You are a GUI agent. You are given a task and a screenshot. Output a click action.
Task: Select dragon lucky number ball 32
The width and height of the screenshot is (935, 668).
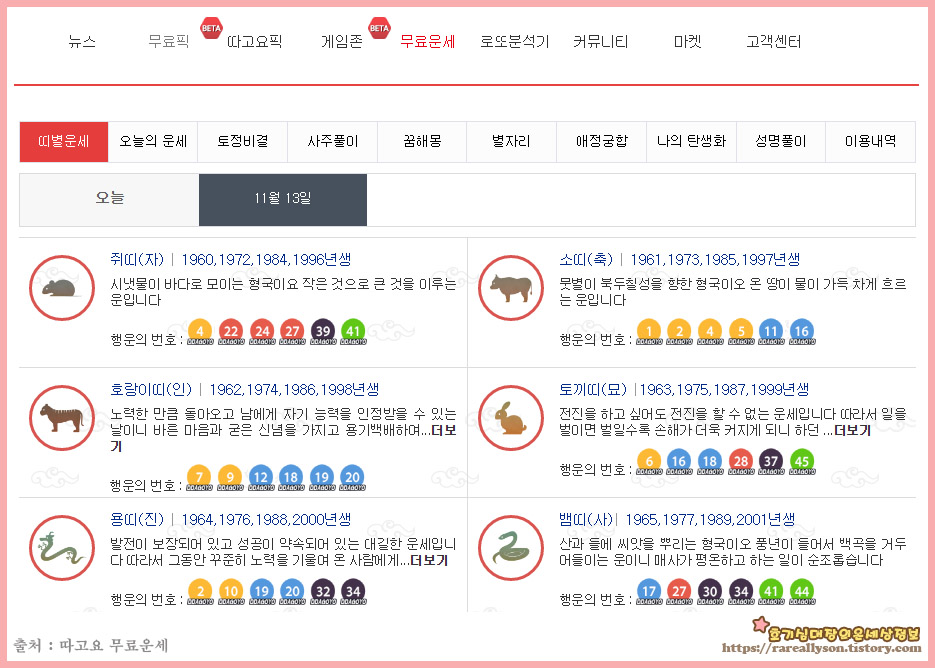[323, 592]
